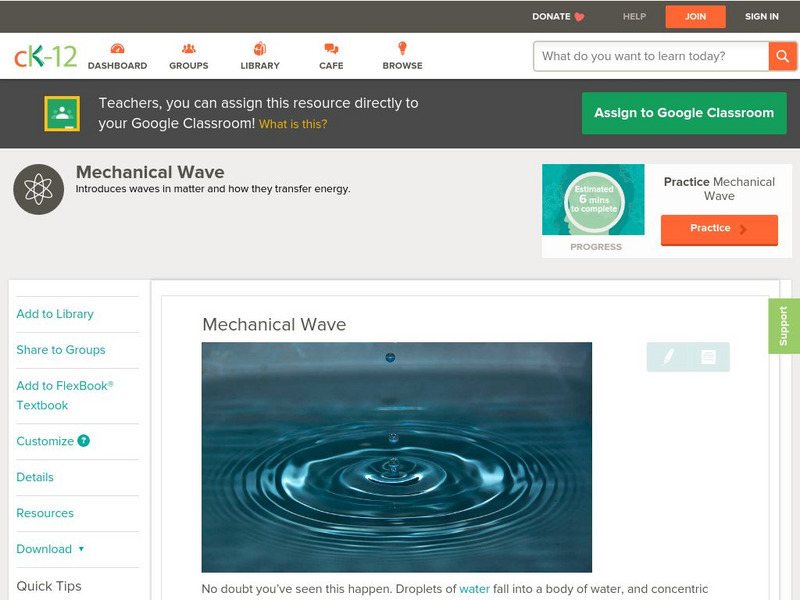Click the GROUPS menu label
Viewport: 800px width, 600px height.
tap(189, 66)
